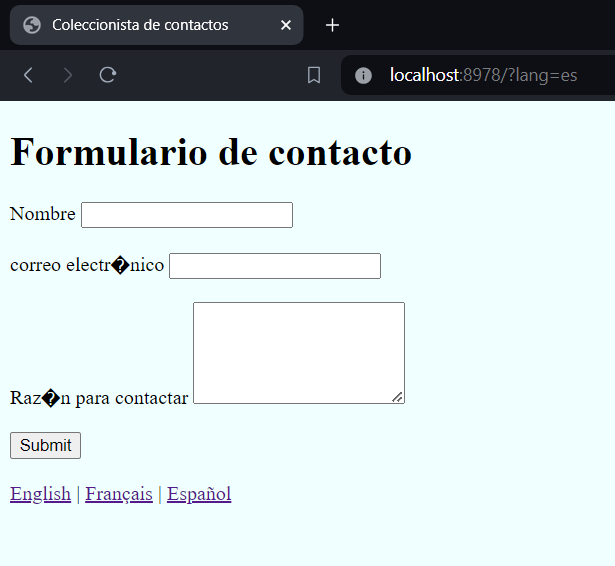Click the correo electrónico label
This screenshot has width=615, height=566.
[87, 265]
